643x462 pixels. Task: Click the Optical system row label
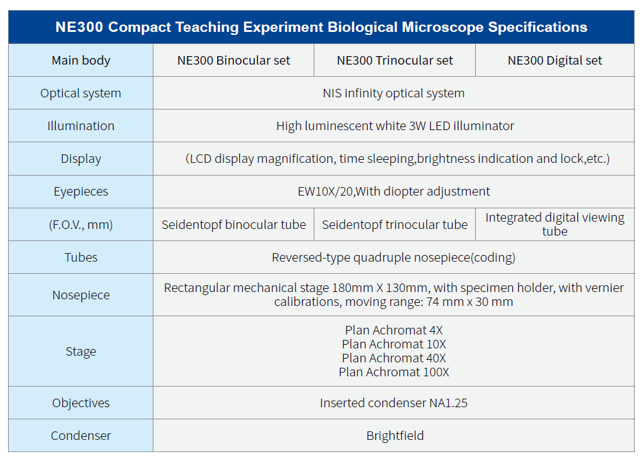(x=81, y=93)
